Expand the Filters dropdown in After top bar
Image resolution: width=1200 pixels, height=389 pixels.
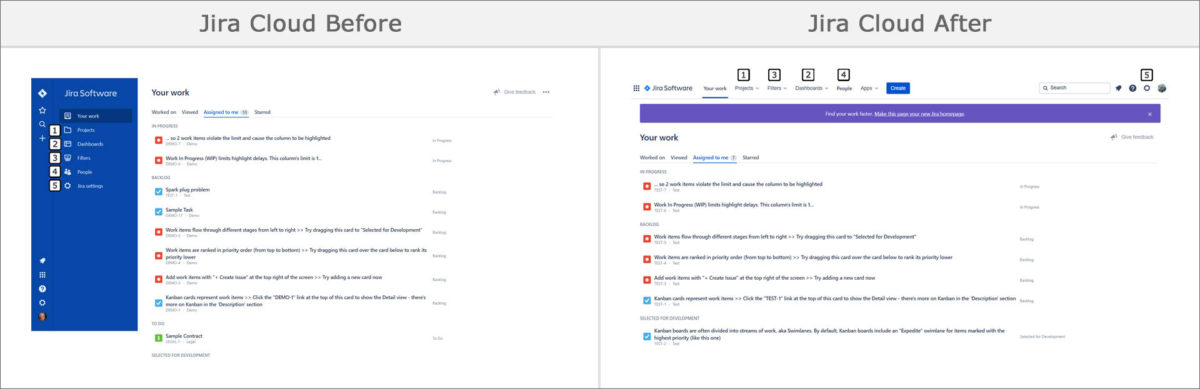click(x=777, y=88)
